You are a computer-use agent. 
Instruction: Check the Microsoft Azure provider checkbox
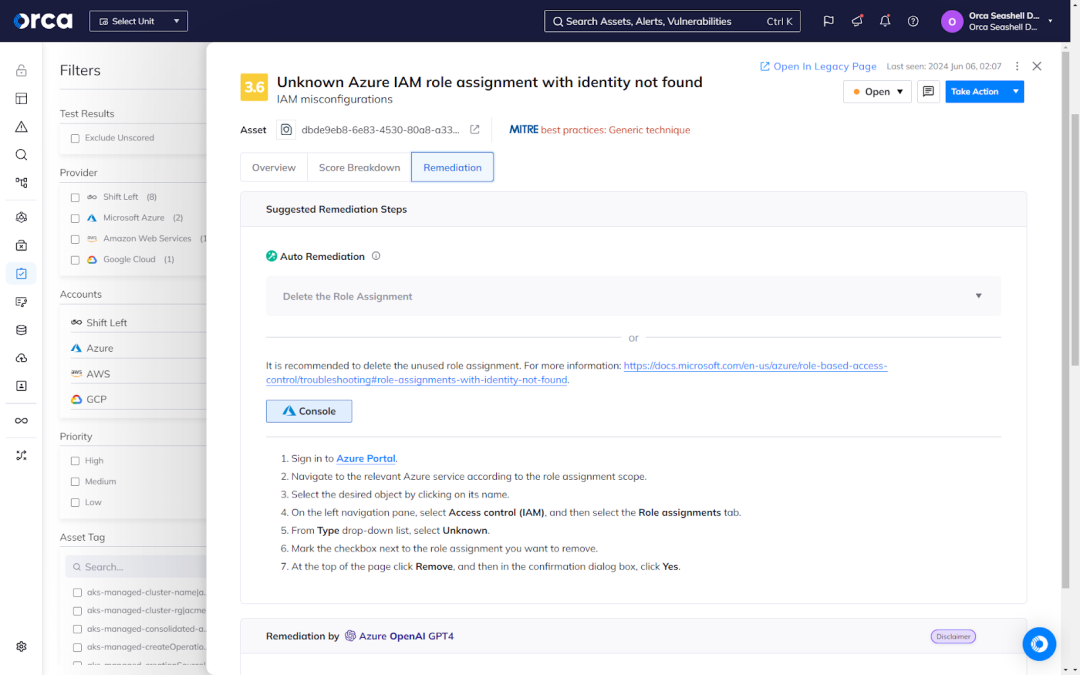tap(75, 218)
